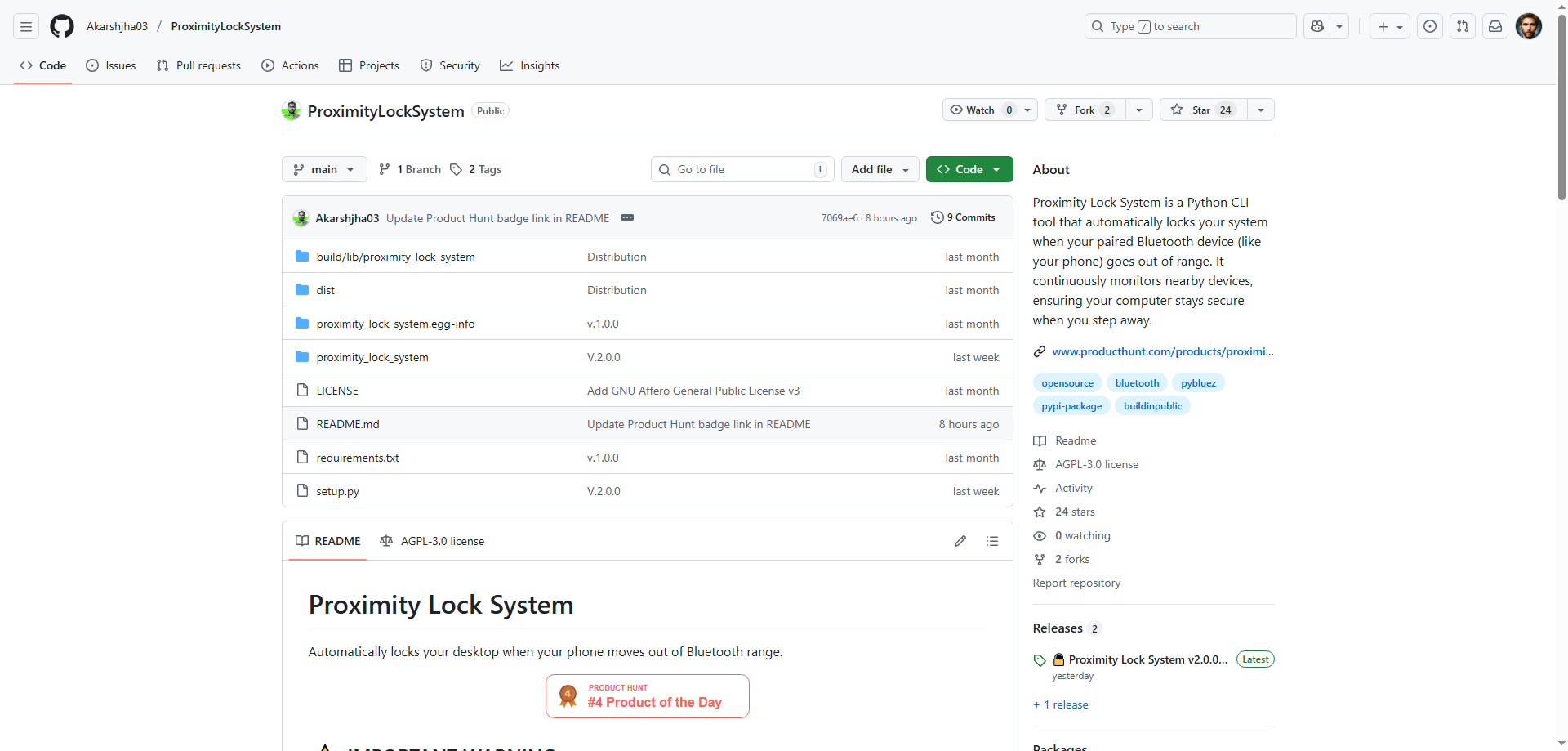1568x751 pixels.
Task: Show the 9 Commits history
Action: pyautogui.click(x=964, y=217)
